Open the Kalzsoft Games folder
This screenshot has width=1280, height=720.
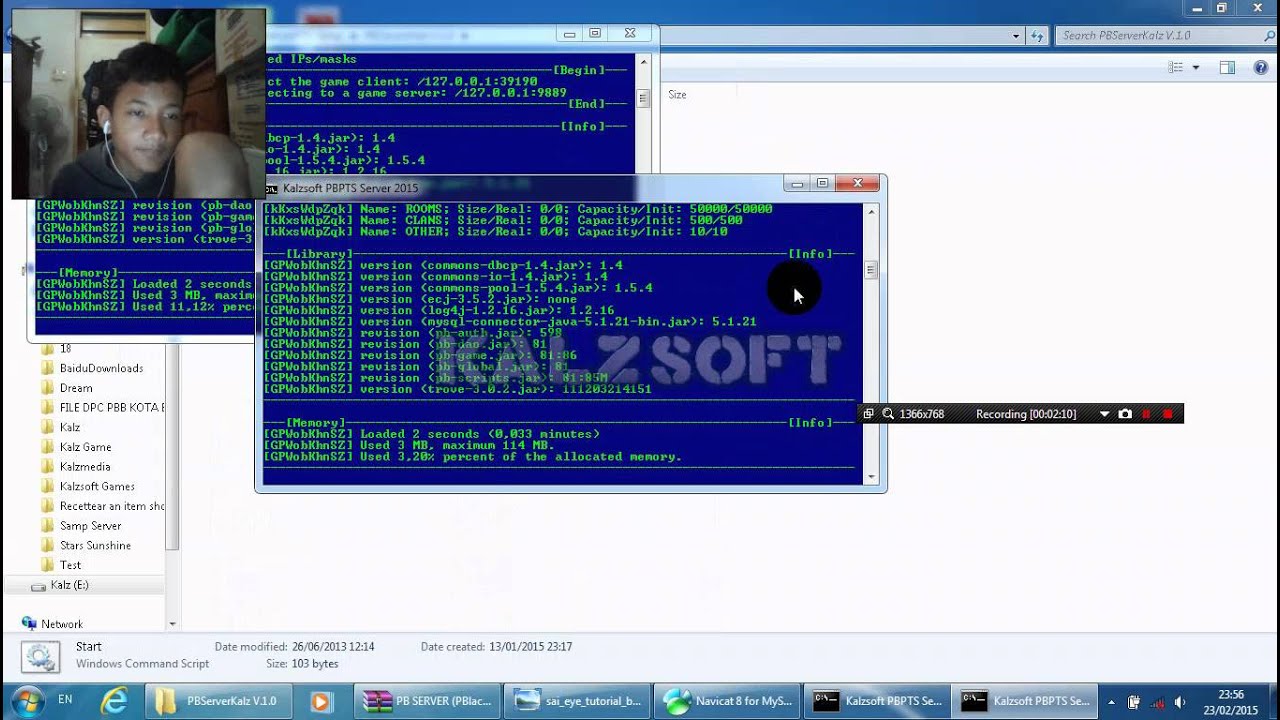pos(97,487)
